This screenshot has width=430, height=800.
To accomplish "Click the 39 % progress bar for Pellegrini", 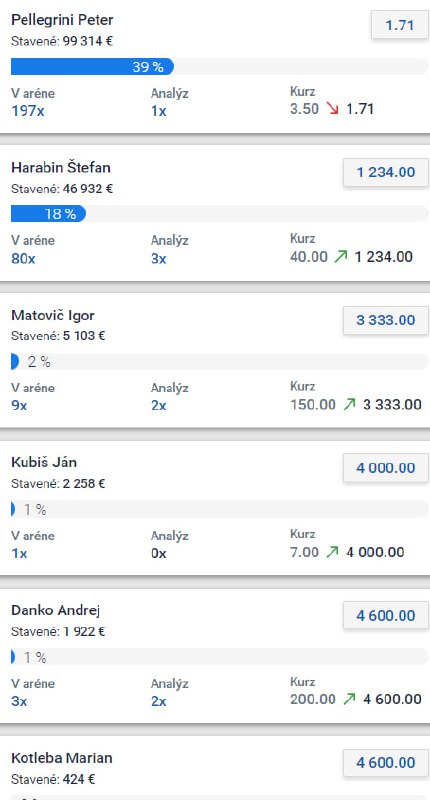I will pyautogui.click(x=219, y=67).
